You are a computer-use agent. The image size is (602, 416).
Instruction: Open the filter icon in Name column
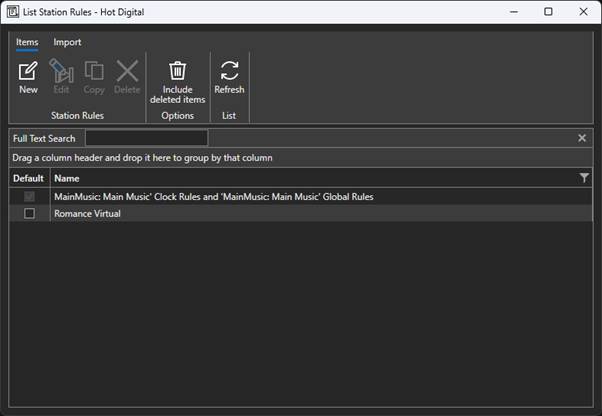[x=584, y=178]
